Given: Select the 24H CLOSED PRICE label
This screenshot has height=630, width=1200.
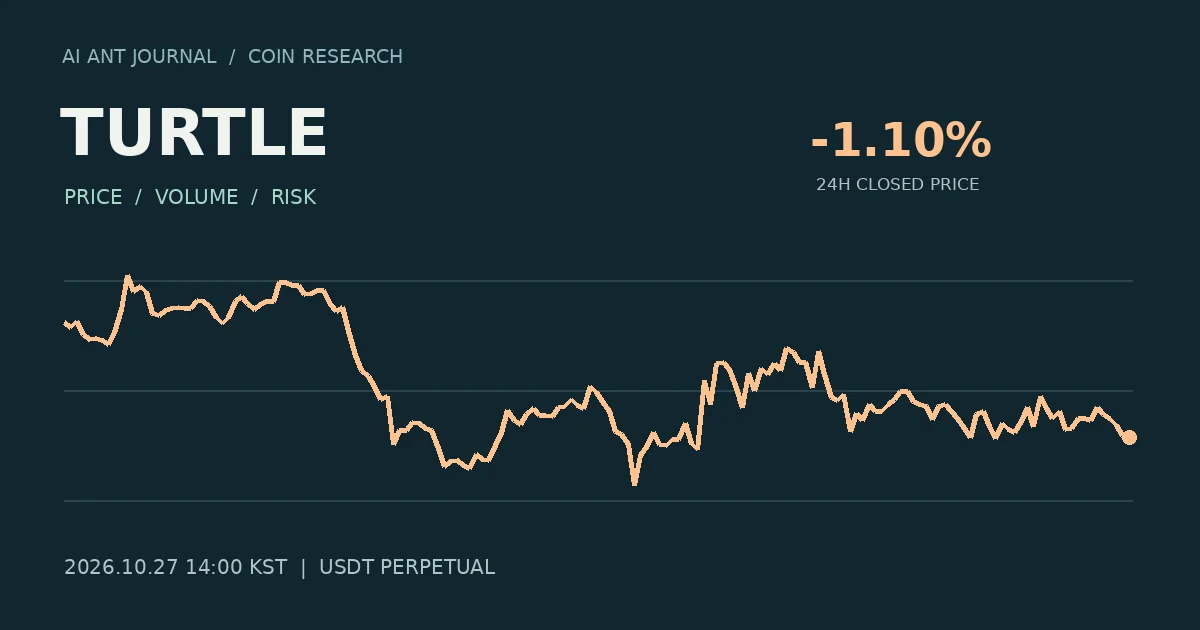Looking at the screenshot, I should (x=897, y=185).
